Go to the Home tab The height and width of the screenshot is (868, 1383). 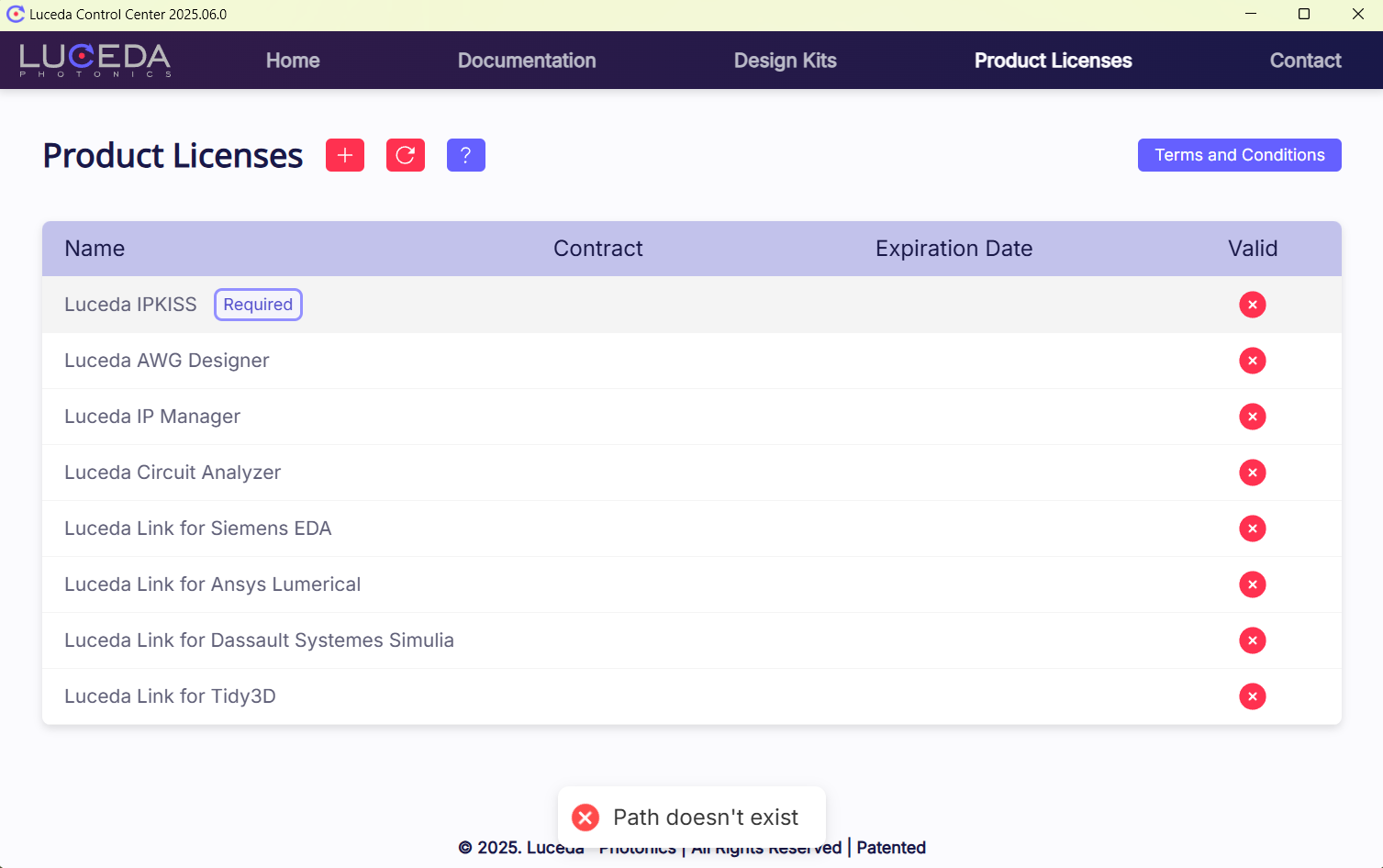pyautogui.click(x=293, y=61)
